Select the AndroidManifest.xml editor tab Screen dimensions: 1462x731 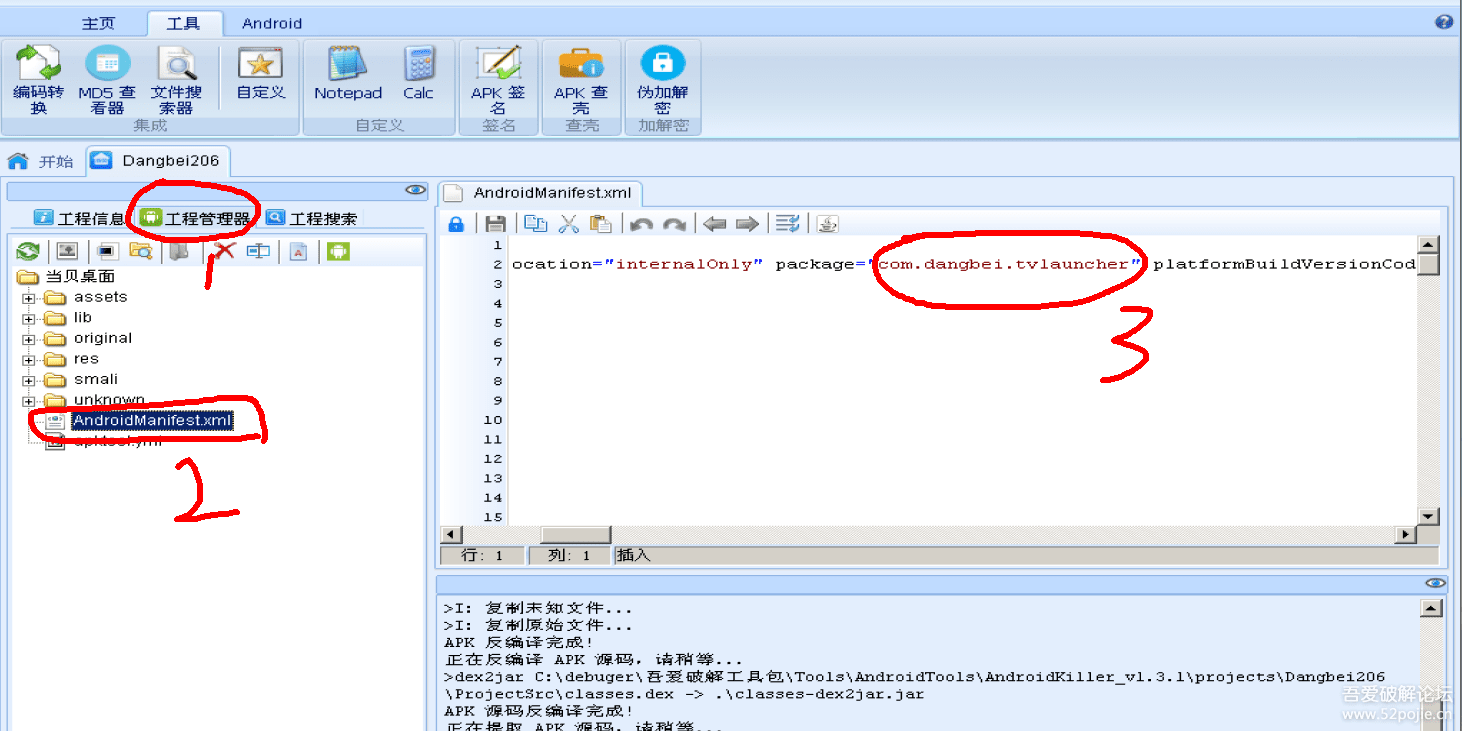541,193
